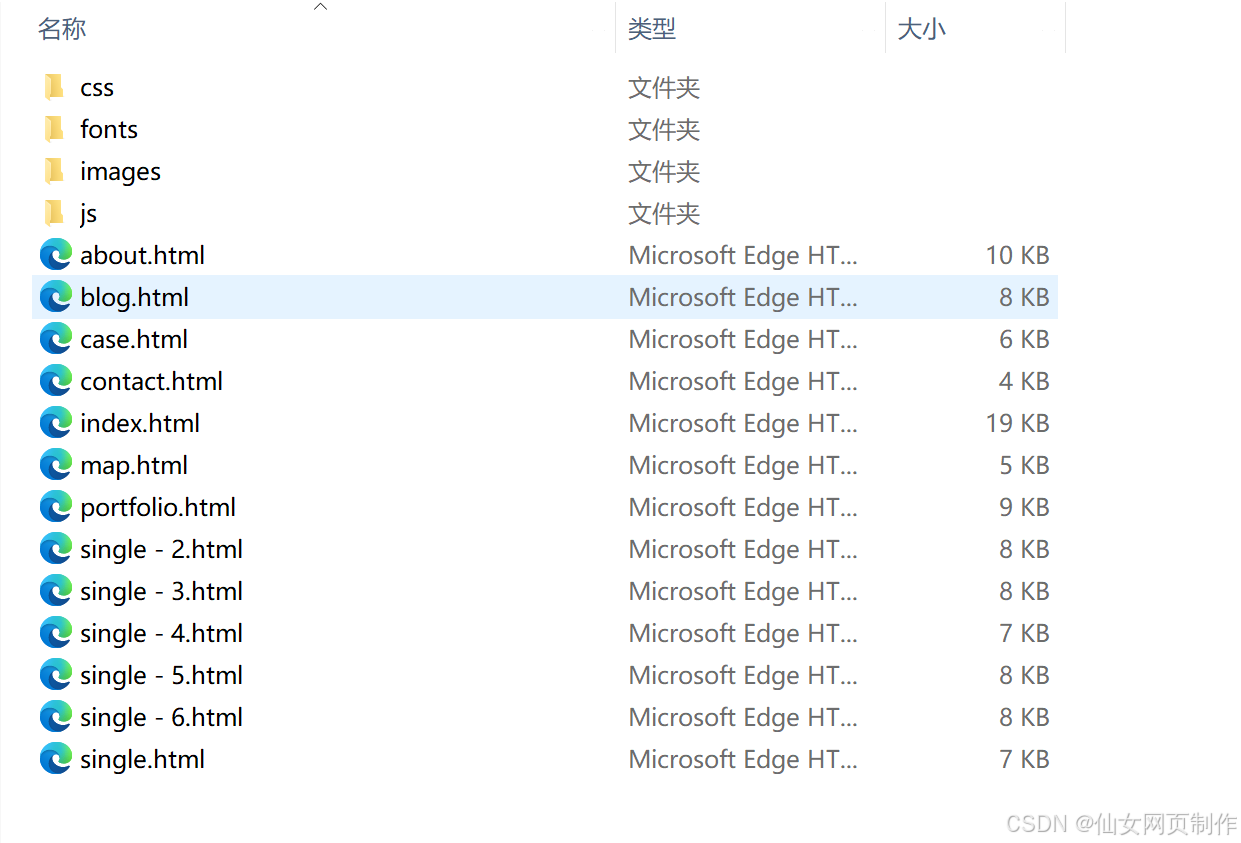Open the index.html file
Viewport: 1241px width, 843px height.
[x=139, y=422]
